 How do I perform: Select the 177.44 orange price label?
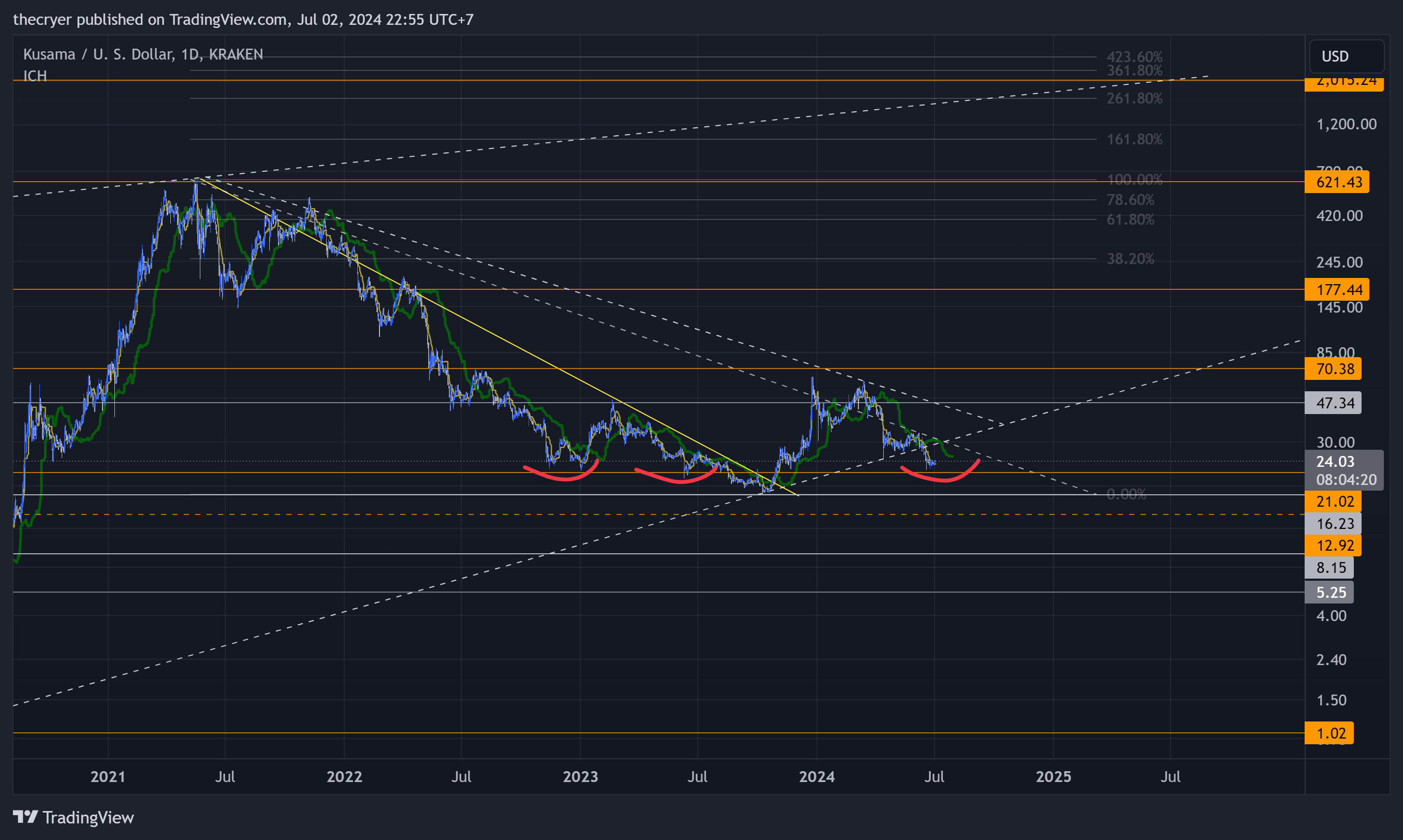[1336, 289]
